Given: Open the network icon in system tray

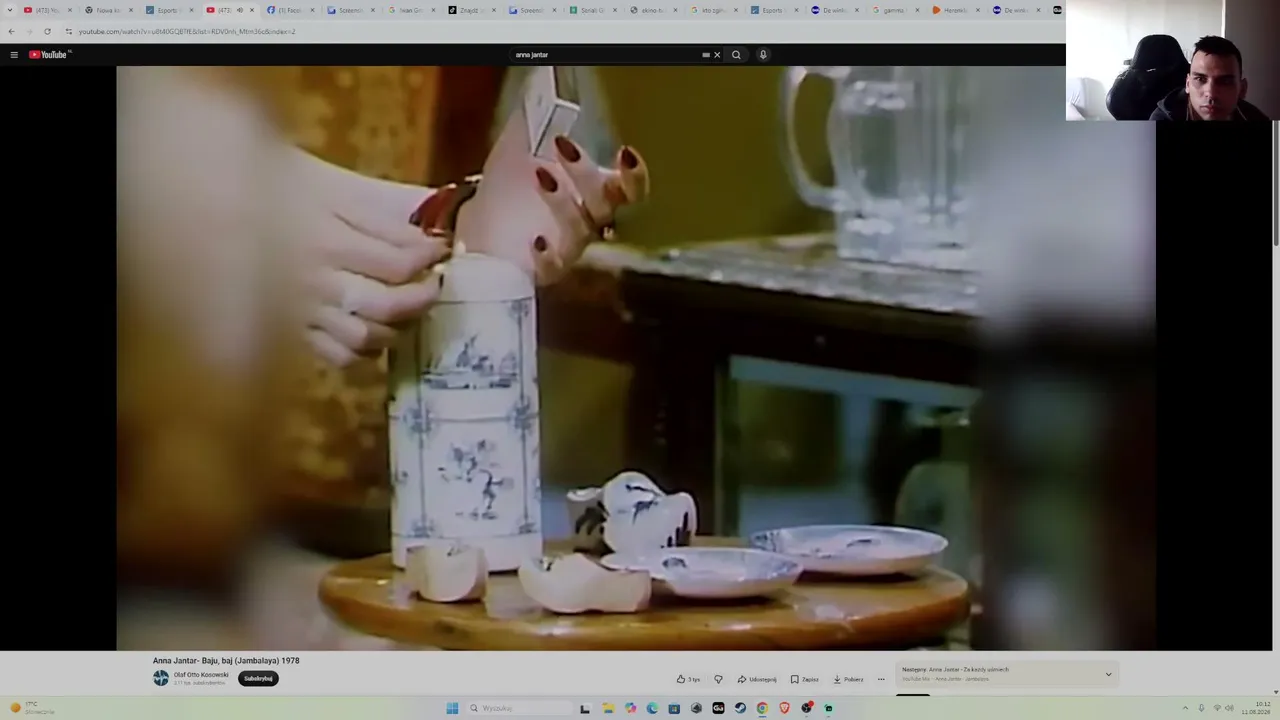Looking at the screenshot, I should pyautogui.click(x=1216, y=708).
